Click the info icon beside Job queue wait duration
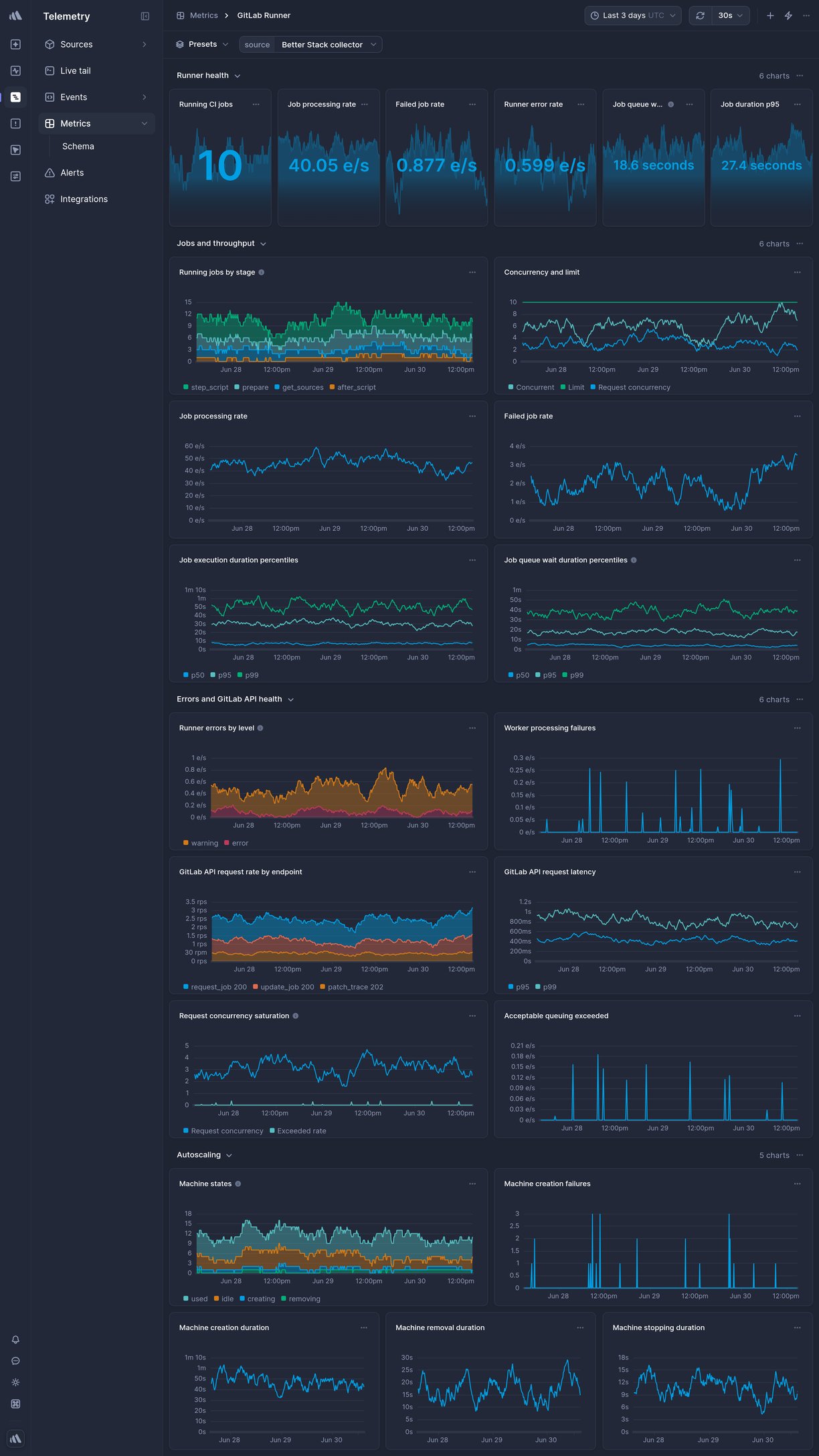Screen dimensions: 819x1456 [634, 560]
